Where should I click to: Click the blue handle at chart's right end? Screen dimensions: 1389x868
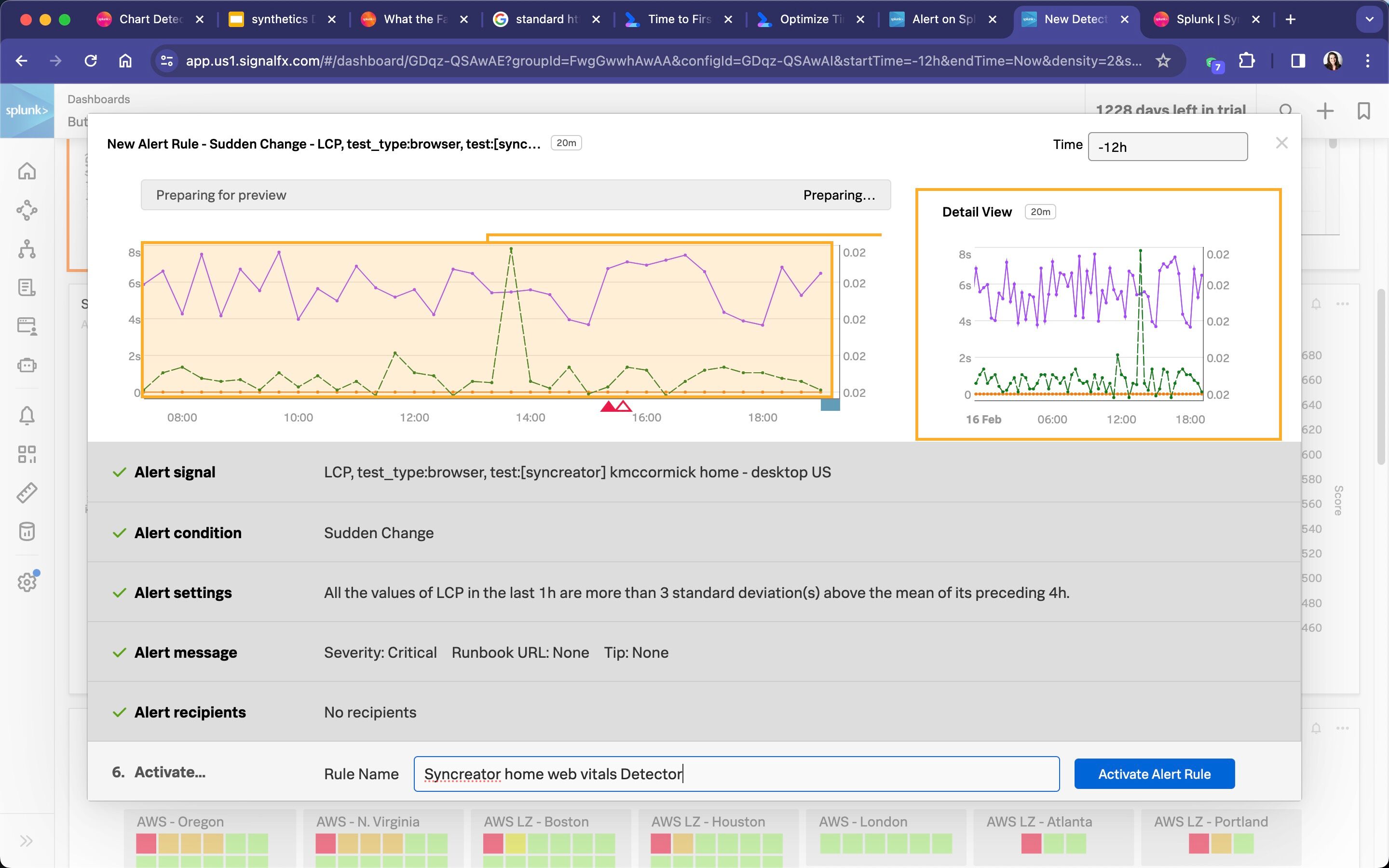pos(830,405)
